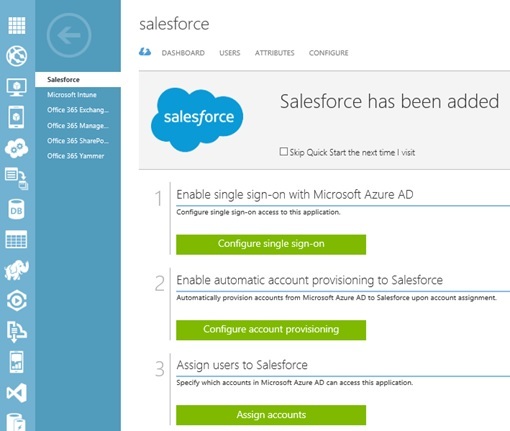Open the Configure tab
This screenshot has width=510, height=431.
(329, 53)
